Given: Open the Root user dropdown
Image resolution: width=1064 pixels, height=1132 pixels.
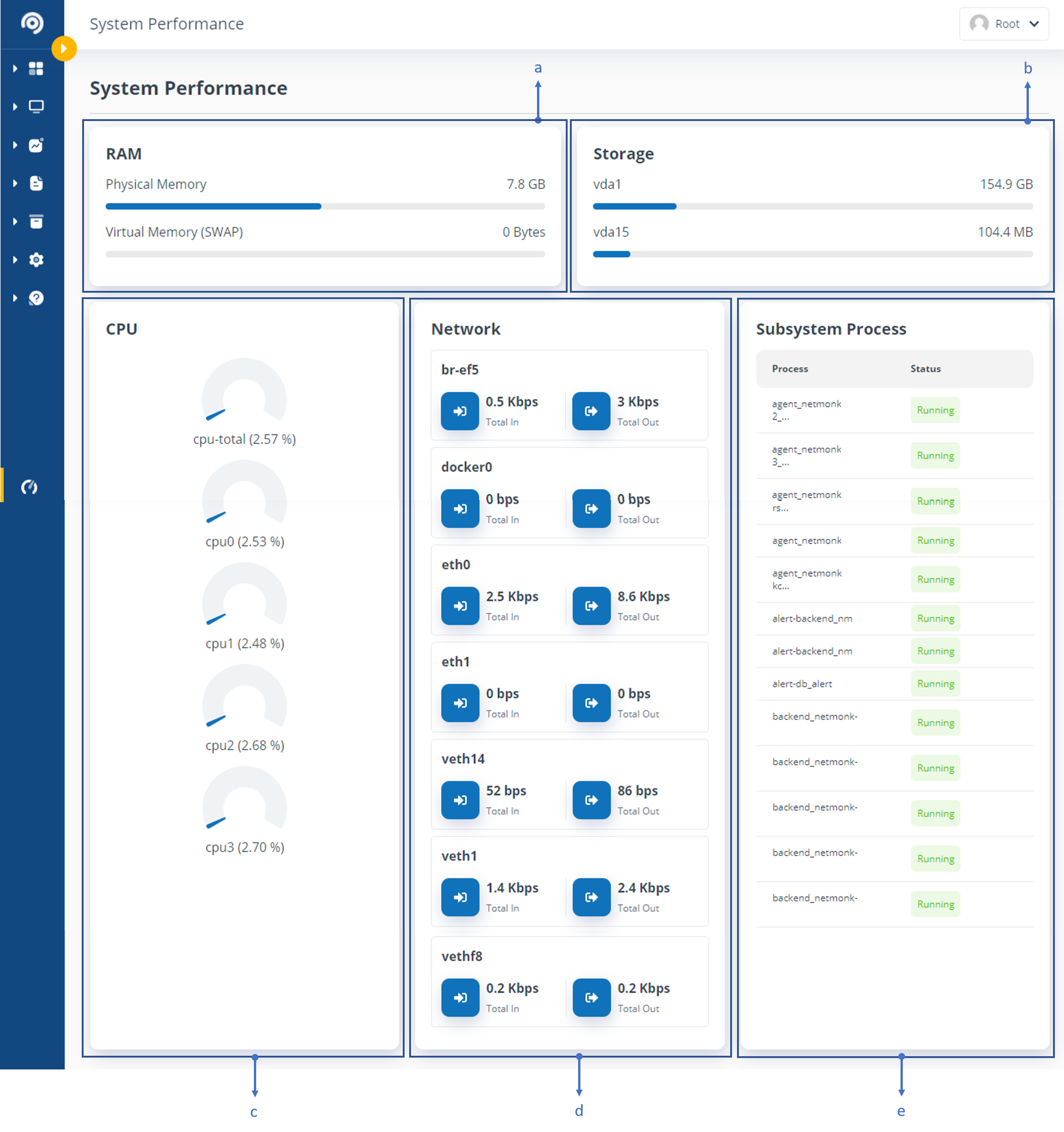Looking at the screenshot, I should pyautogui.click(x=1004, y=24).
